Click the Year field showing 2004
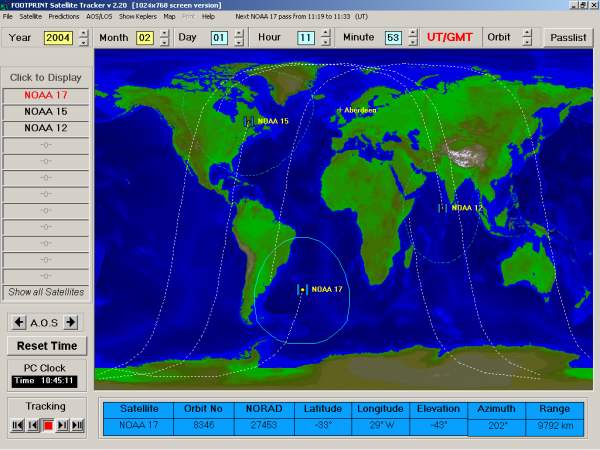This screenshot has width=600, height=450. click(x=58, y=38)
